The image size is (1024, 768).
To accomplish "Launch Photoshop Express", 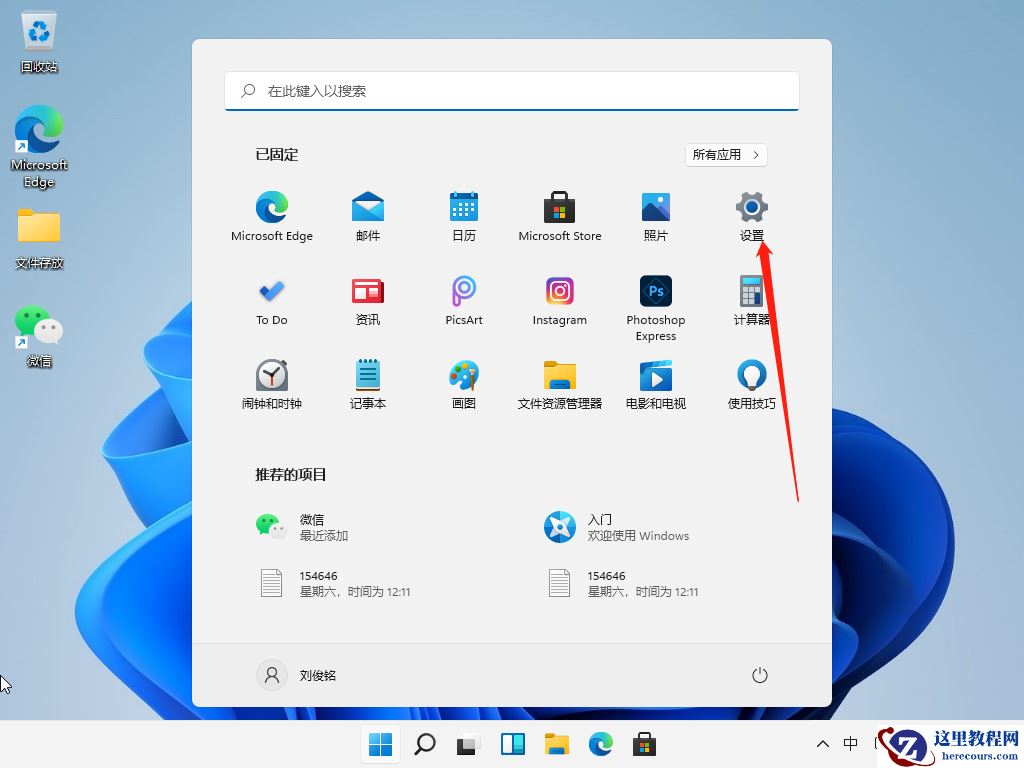I will [x=655, y=295].
